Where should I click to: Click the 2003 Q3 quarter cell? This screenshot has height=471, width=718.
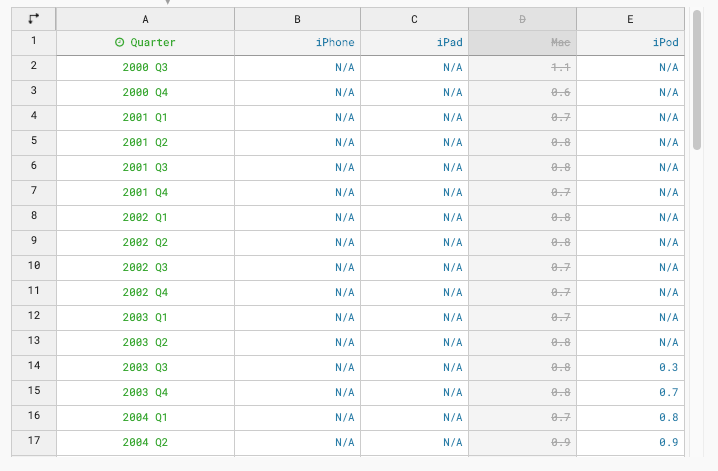point(145,367)
